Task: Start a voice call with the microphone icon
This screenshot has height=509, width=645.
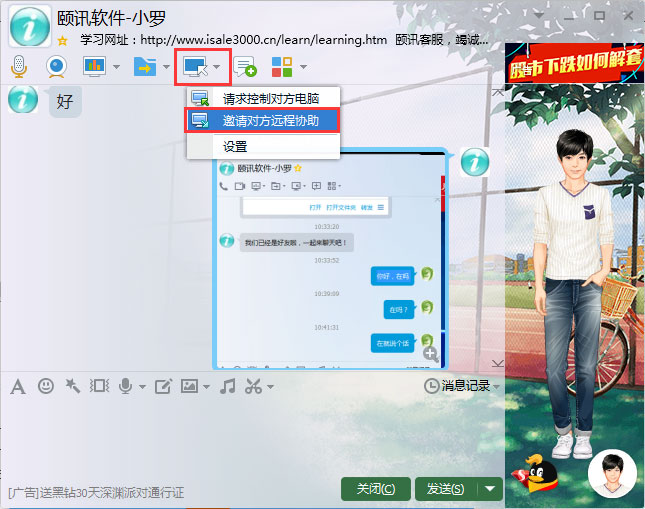Action: pyautogui.click(x=19, y=66)
